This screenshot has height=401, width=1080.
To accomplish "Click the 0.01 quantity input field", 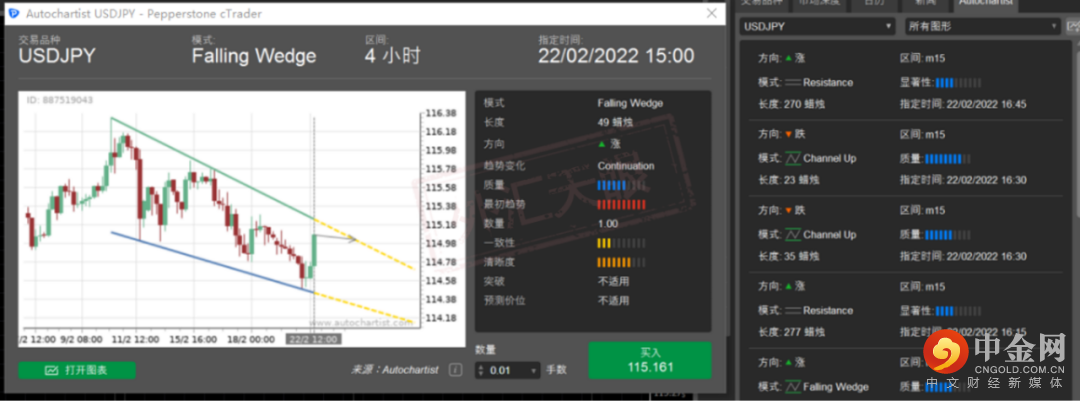I will click(x=507, y=371).
